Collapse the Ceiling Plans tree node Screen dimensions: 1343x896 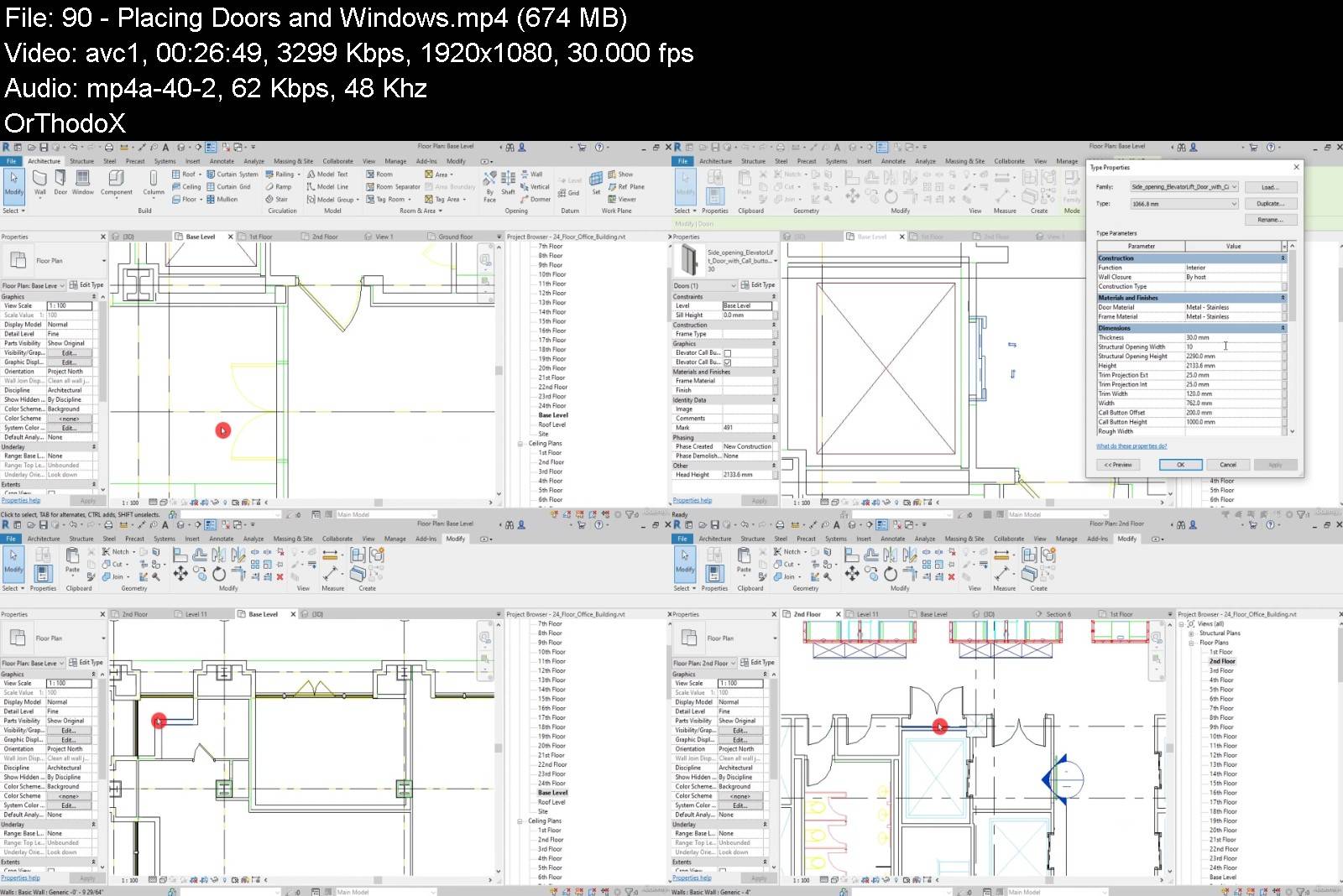click(520, 444)
